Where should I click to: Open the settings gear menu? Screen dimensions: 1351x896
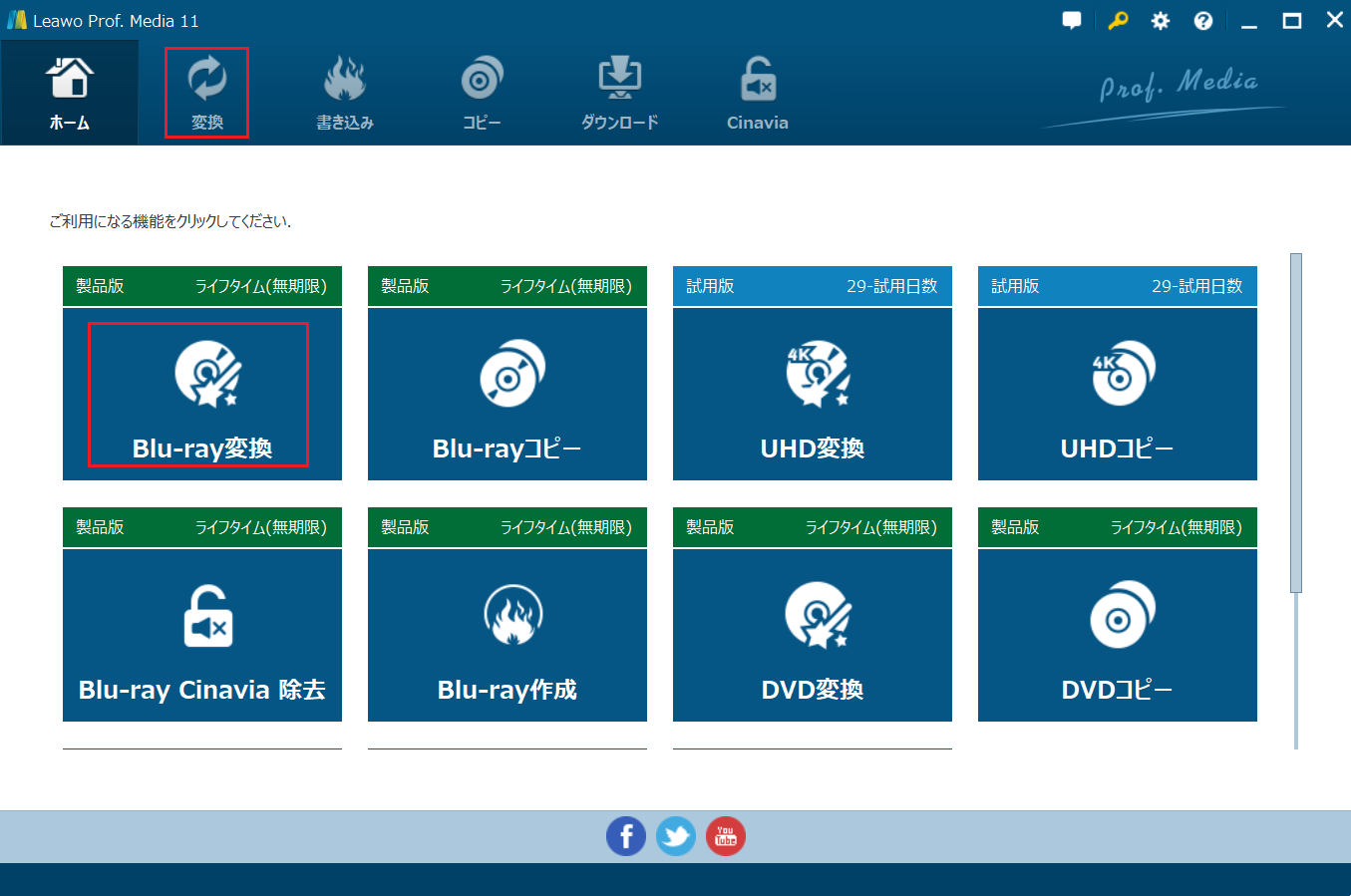(1160, 19)
